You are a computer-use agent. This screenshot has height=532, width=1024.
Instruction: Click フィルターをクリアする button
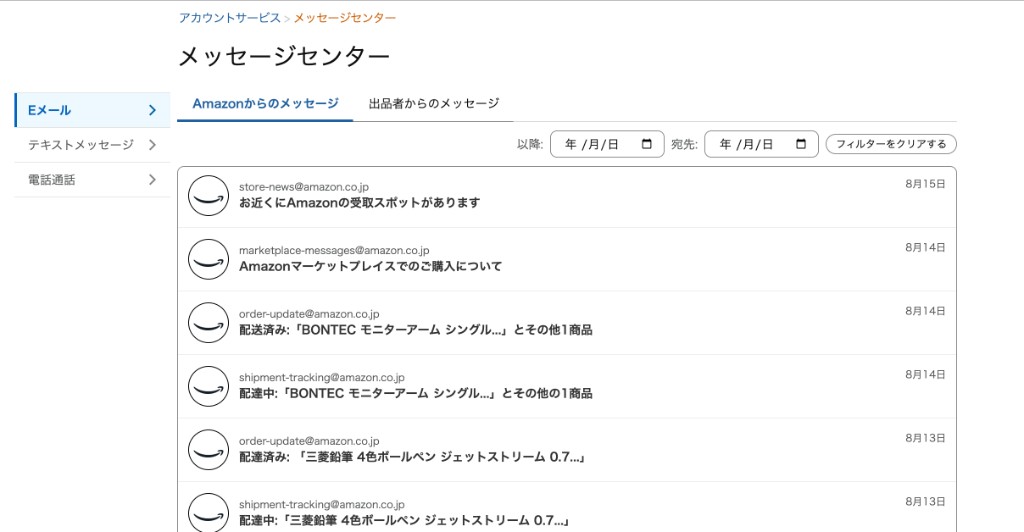(891, 144)
